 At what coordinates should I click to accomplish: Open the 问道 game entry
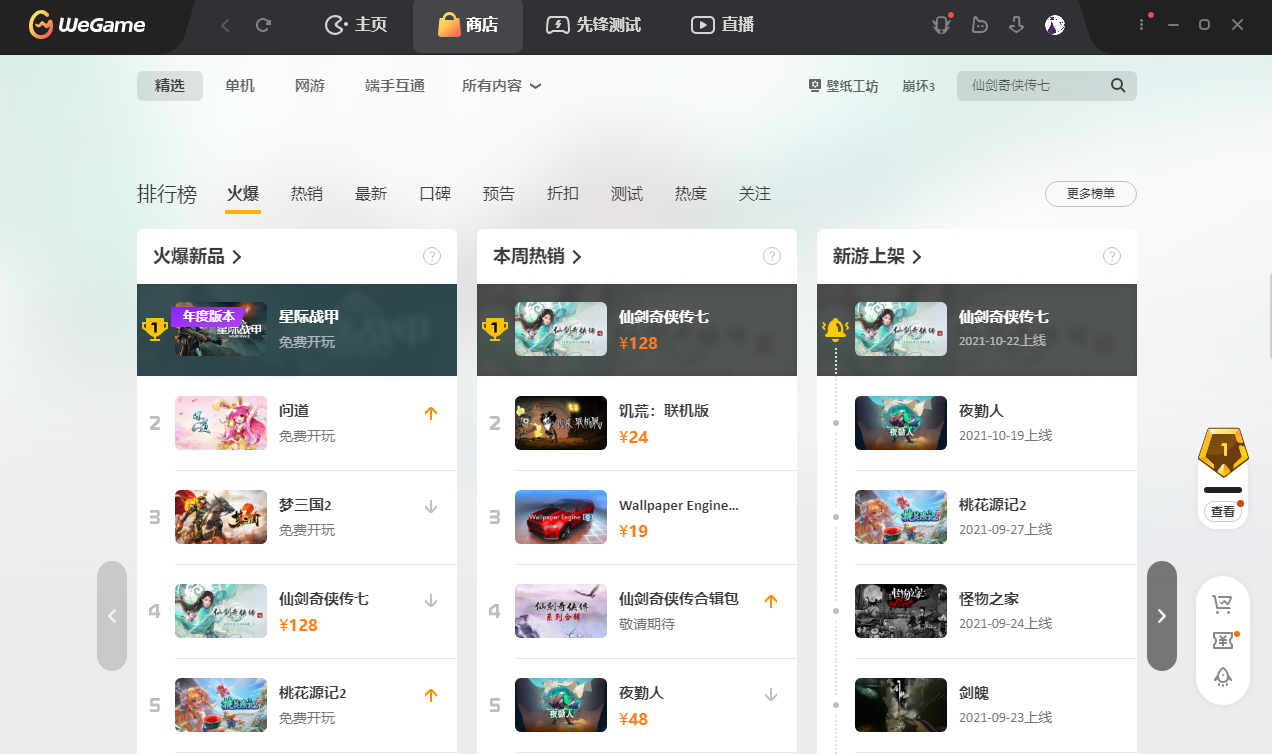[297, 423]
